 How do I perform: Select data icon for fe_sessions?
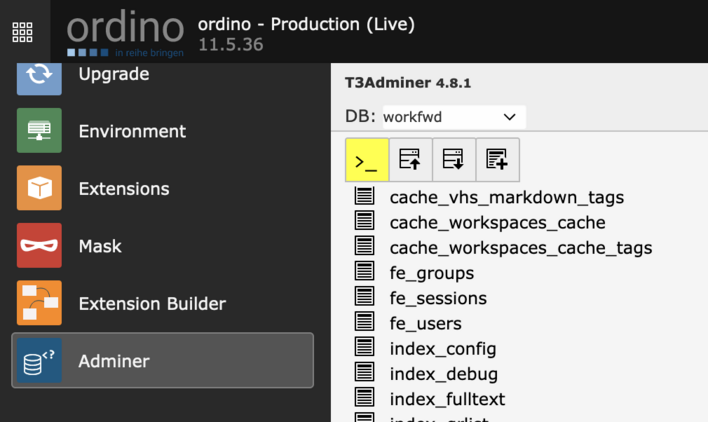(364, 297)
